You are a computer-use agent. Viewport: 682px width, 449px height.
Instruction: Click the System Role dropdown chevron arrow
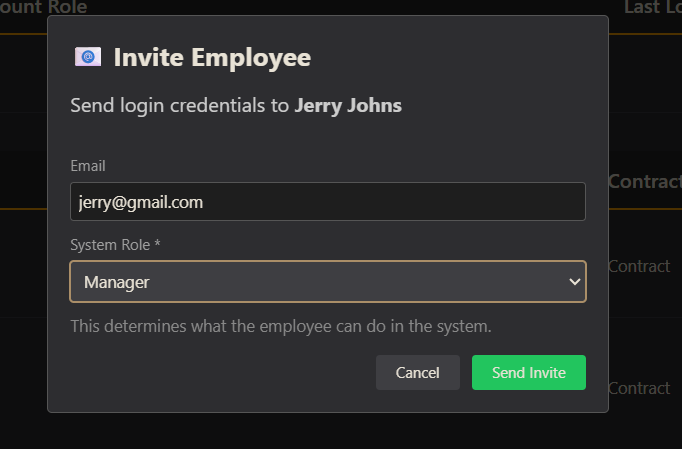pyautogui.click(x=574, y=282)
